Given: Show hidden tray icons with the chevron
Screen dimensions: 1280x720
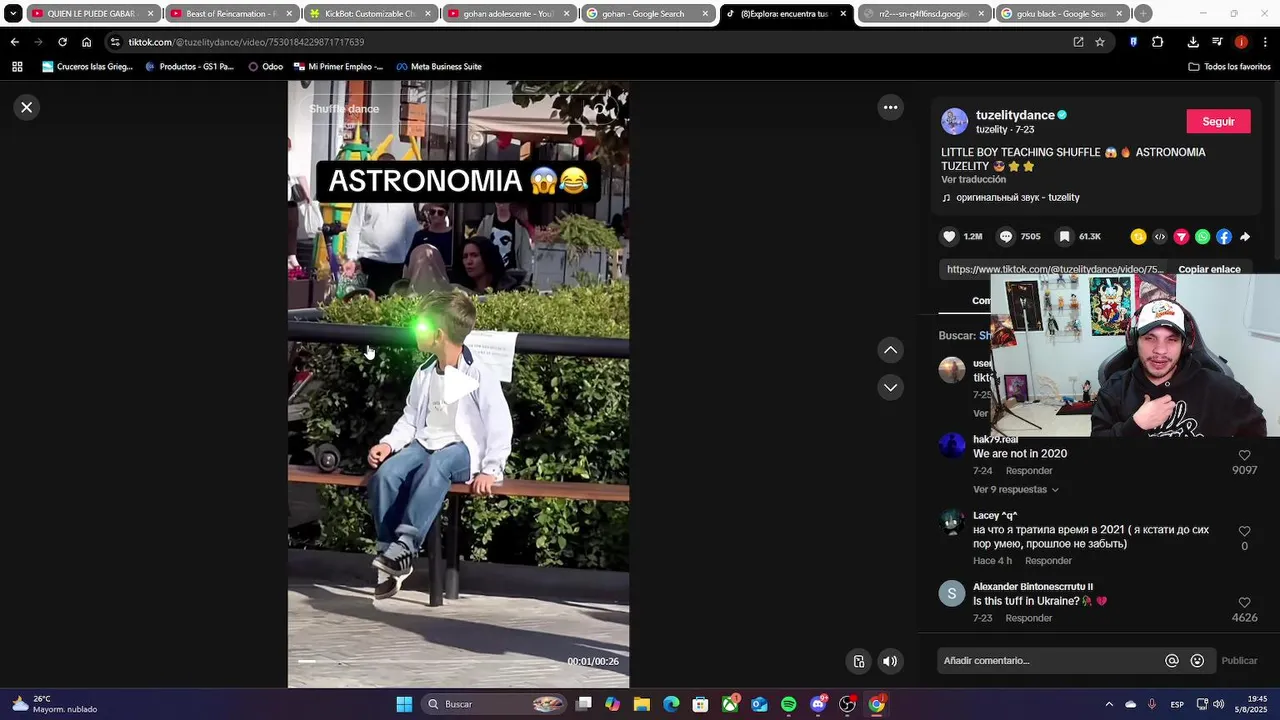Looking at the screenshot, I should (x=1108, y=704).
